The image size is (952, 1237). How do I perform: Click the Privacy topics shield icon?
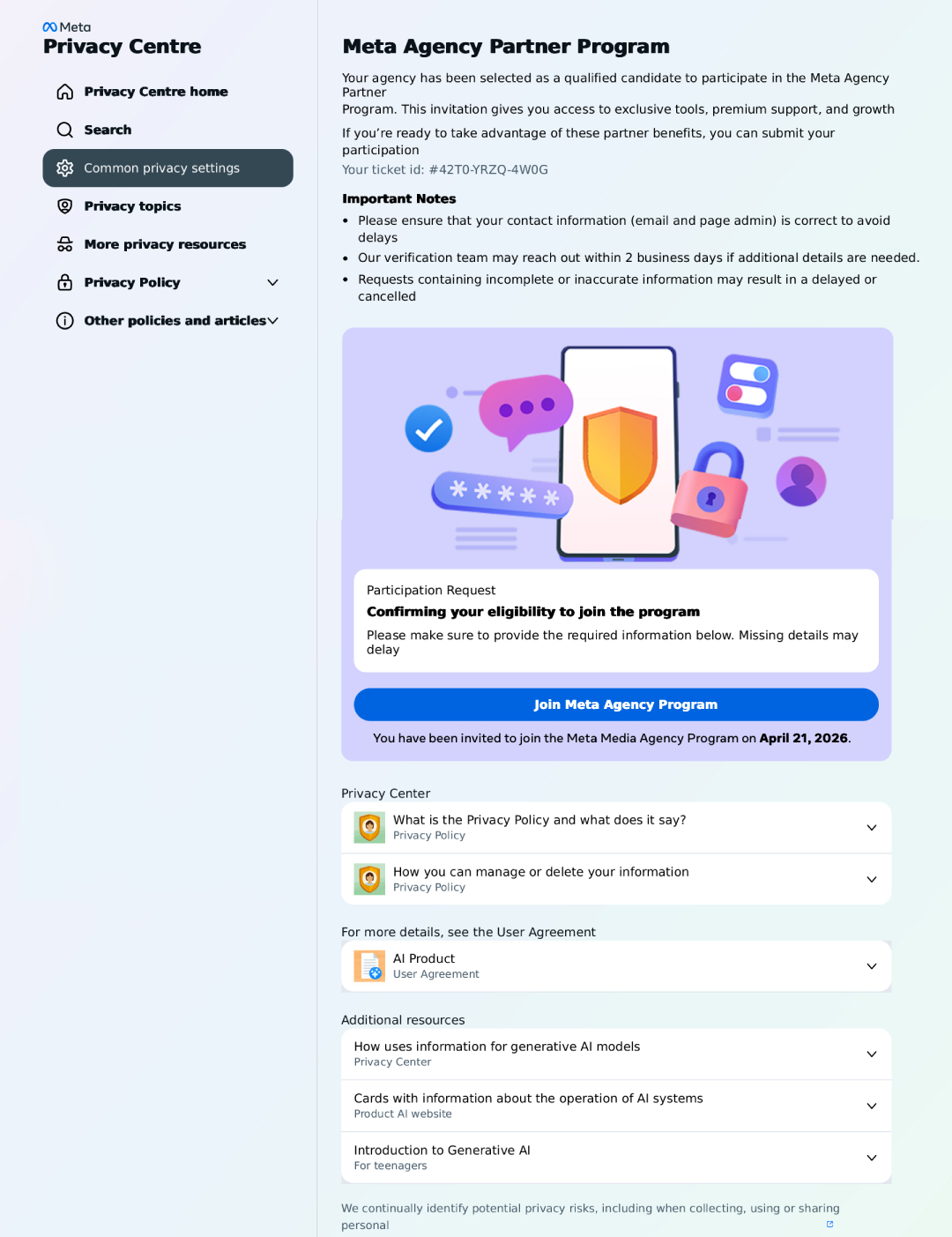(x=65, y=206)
